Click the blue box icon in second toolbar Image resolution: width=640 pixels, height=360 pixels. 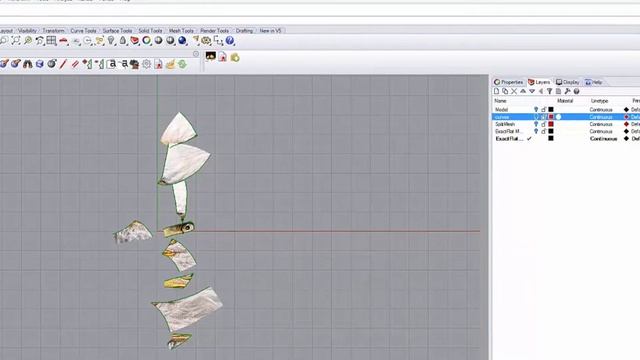(40, 64)
